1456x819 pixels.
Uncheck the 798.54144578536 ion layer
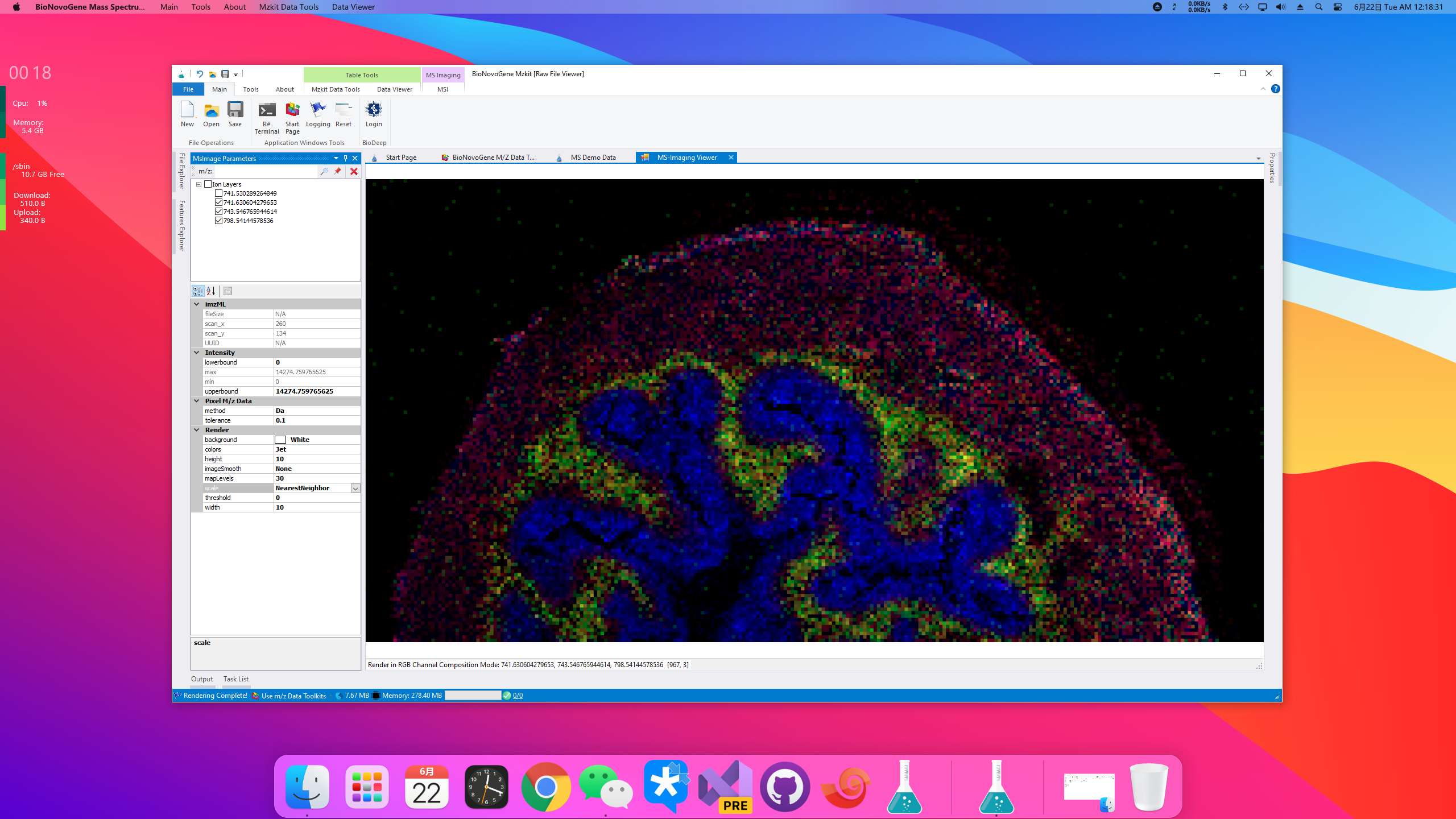pyautogui.click(x=218, y=221)
